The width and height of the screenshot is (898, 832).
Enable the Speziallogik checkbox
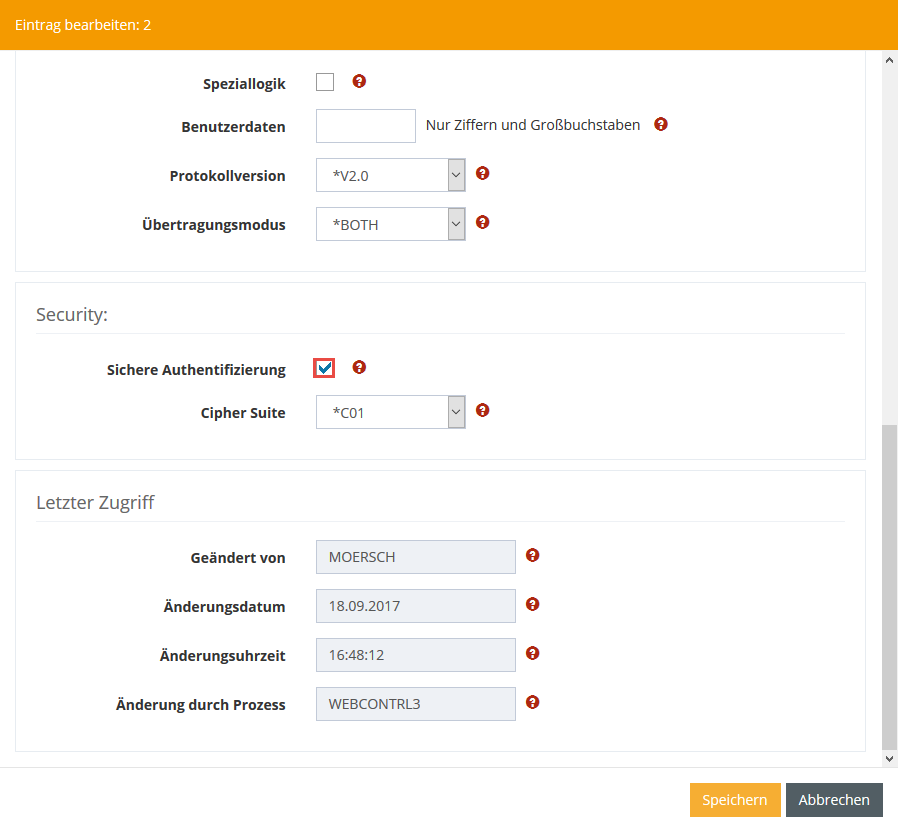click(325, 83)
